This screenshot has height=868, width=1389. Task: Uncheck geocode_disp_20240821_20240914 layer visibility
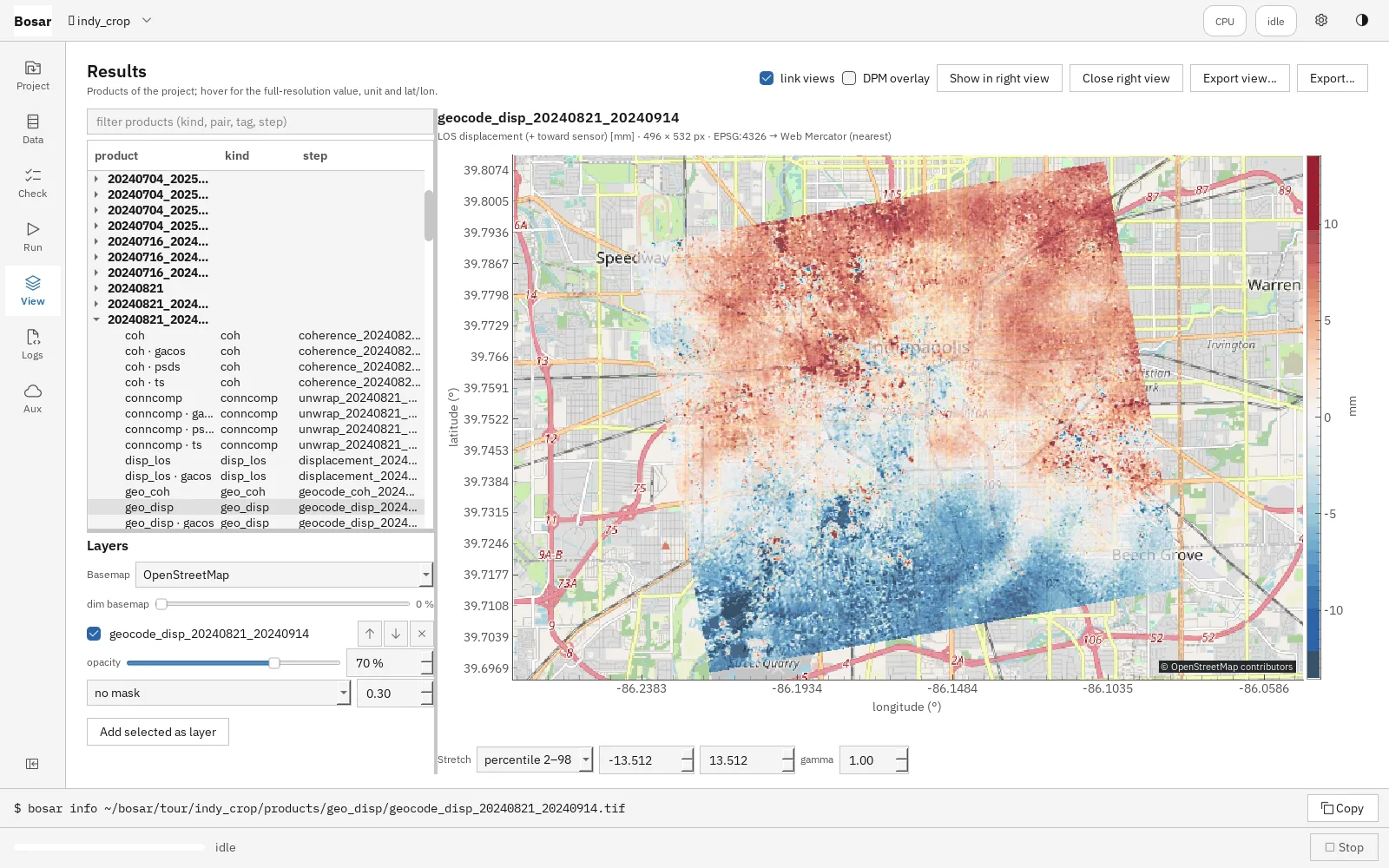pyautogui.click(x=94, y=634)
